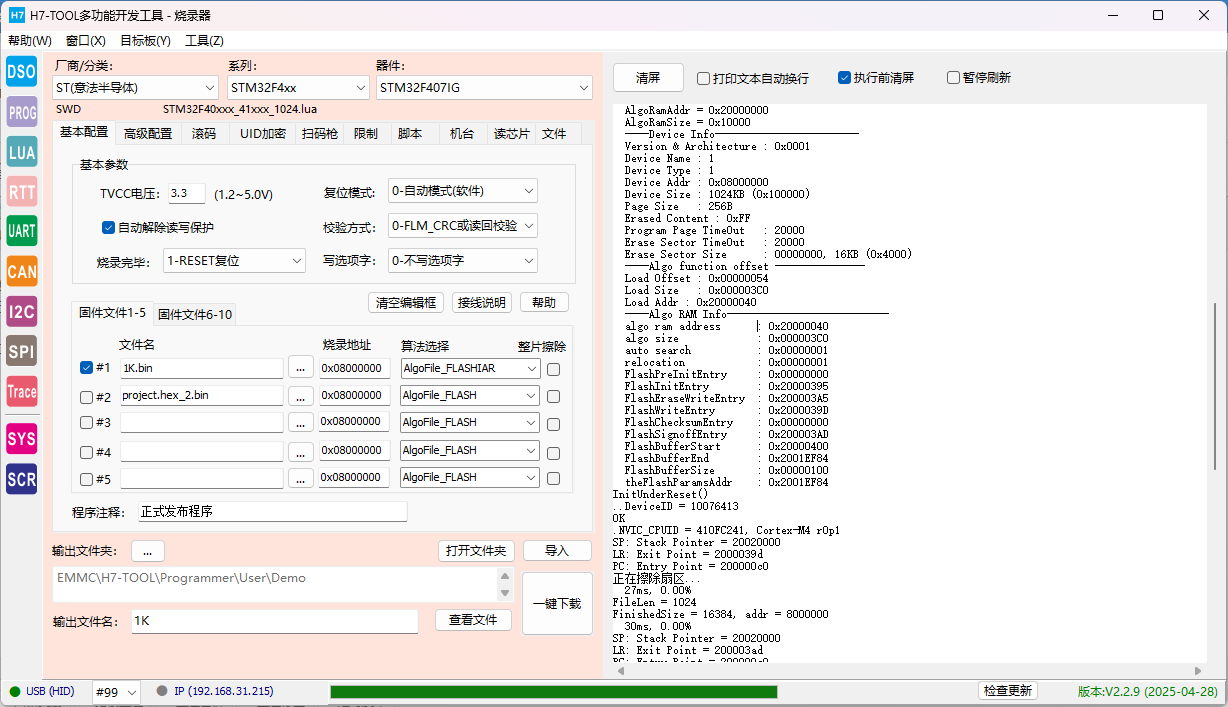Open the DSO oscilloscope sidebar icon
The height and width of the screenshot is (707, 1228).
point(22,71)
